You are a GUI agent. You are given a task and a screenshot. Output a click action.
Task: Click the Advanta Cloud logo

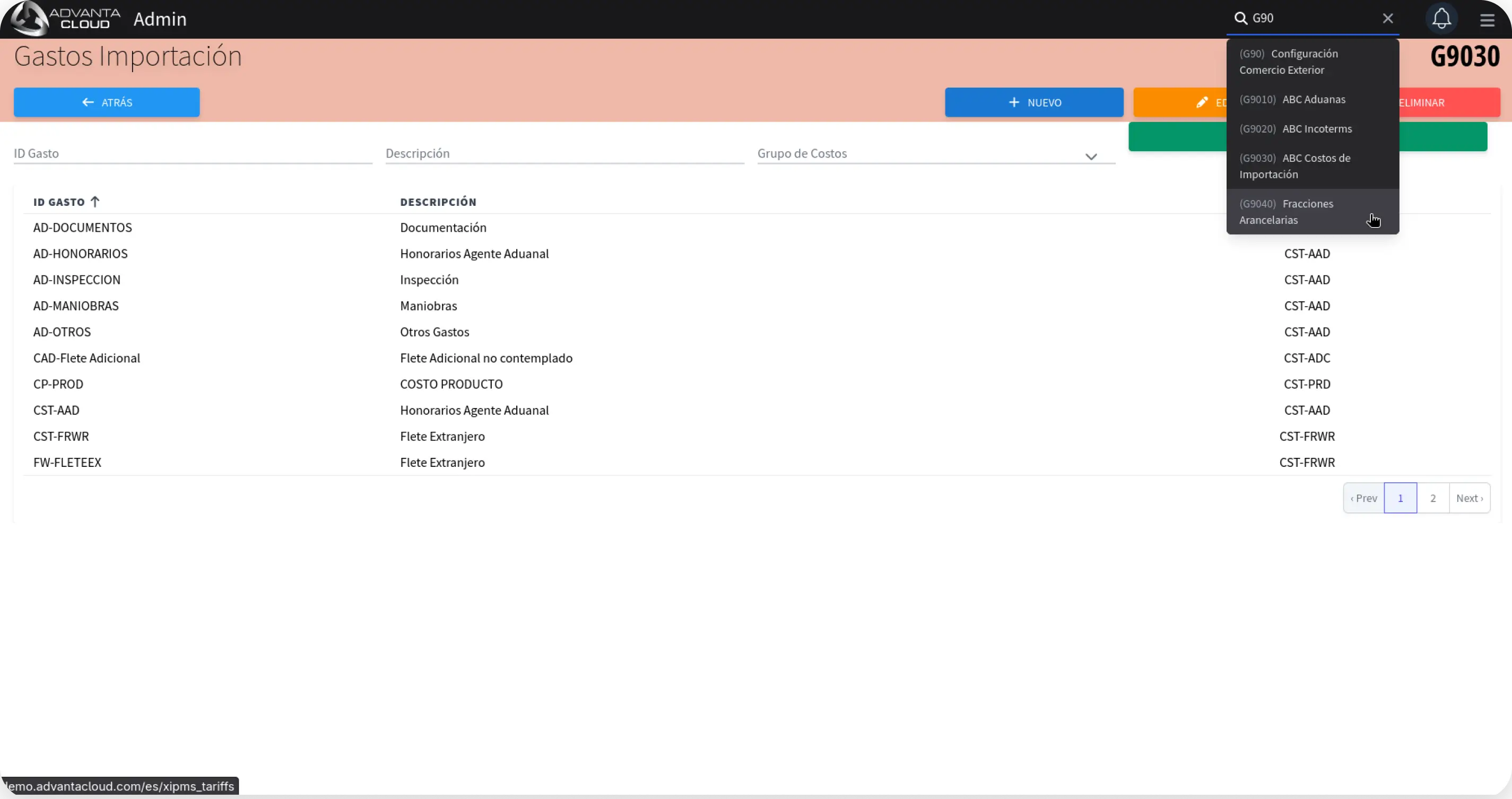66,18
